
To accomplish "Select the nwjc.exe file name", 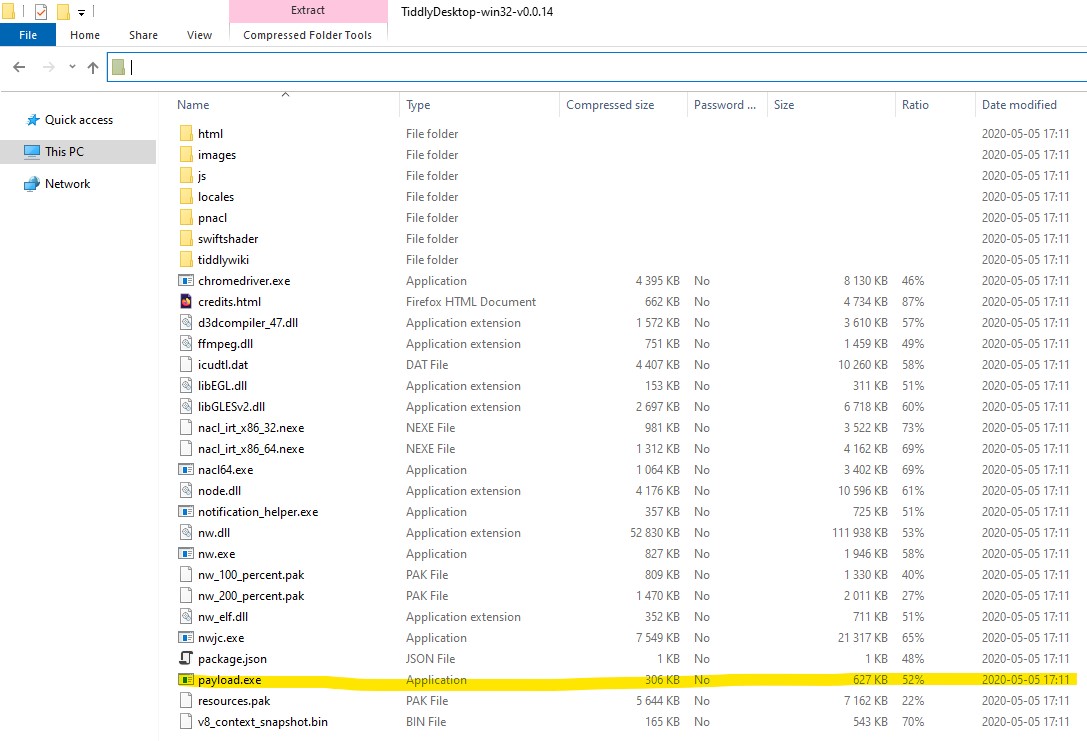I will (221, 638).
